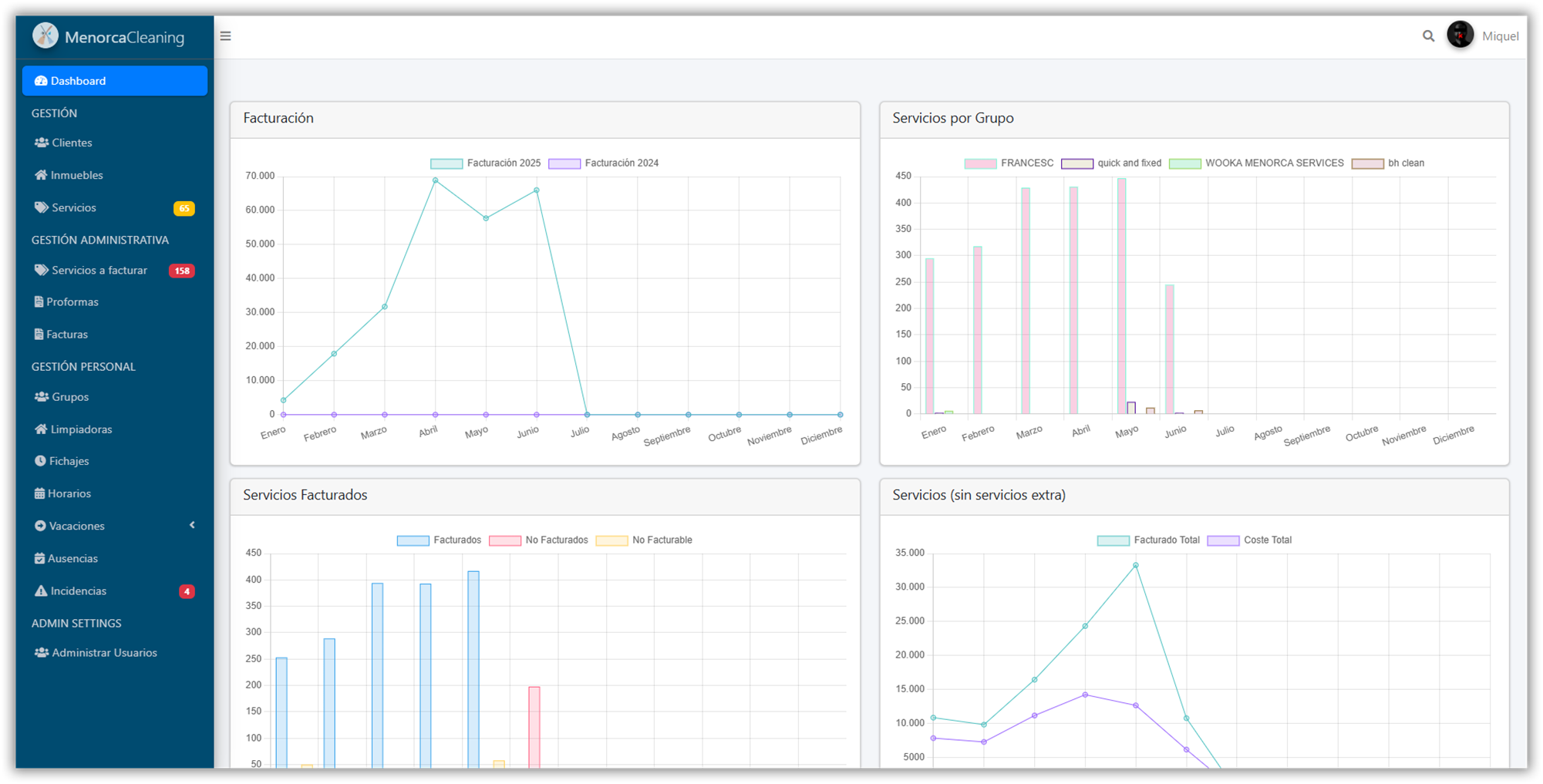Open Administrar Usuarios link
This screenshot has width=1543, height=784.
coord(104,653)
